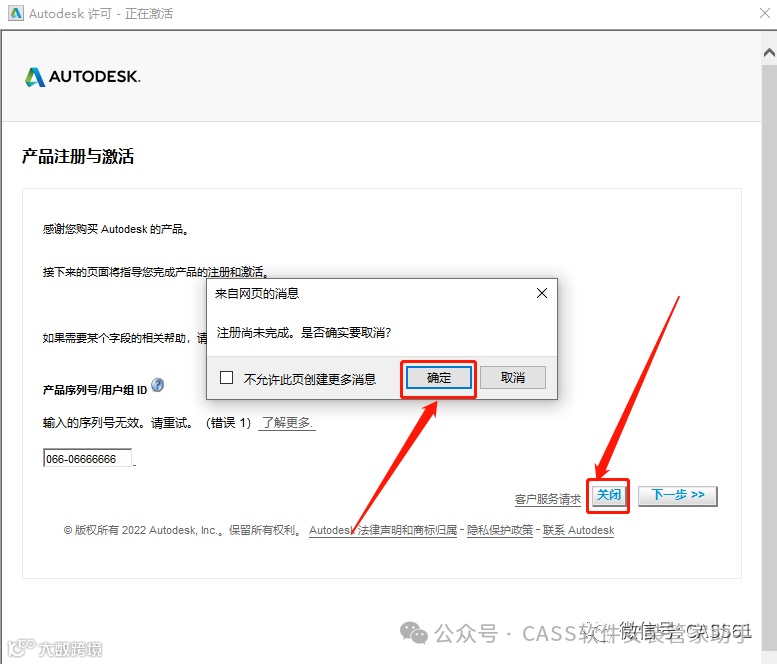
Task: Click the 感谢您购买 Autodesk 的产品 text
Action: pos(115,229)
